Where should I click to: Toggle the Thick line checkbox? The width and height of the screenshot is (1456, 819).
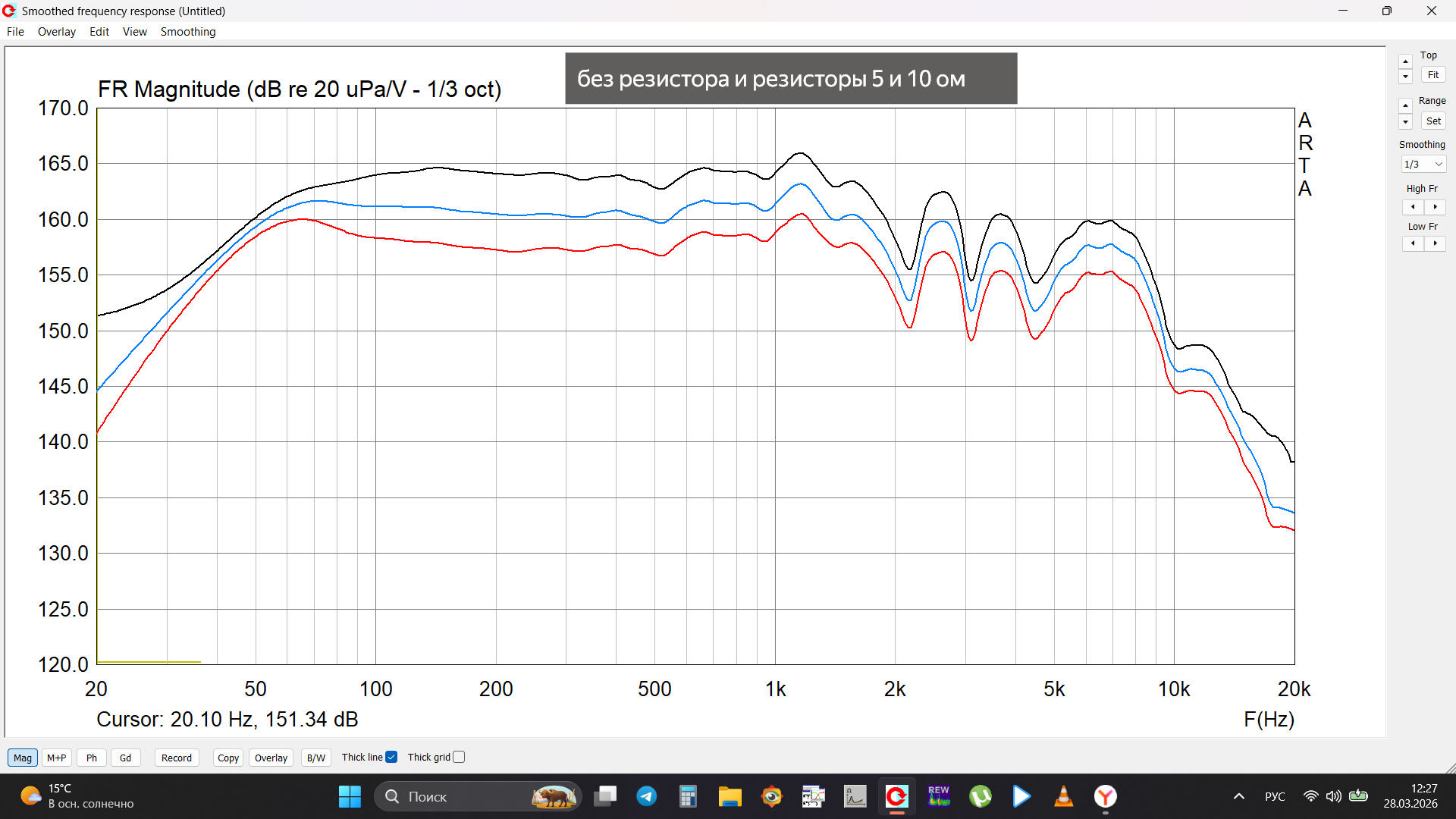tap(391, 757)
